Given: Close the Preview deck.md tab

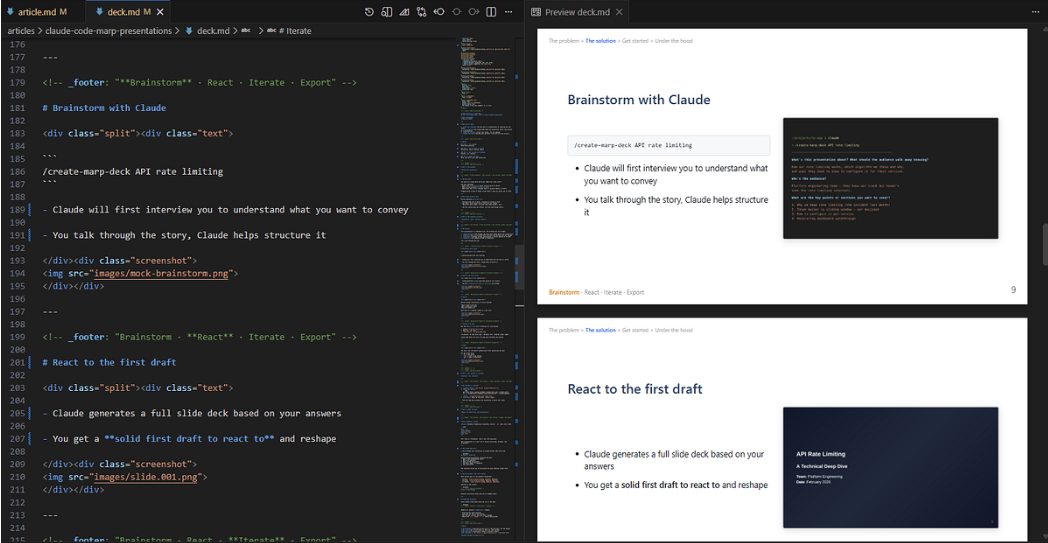Looking at the screenshot, I should 619,12.
